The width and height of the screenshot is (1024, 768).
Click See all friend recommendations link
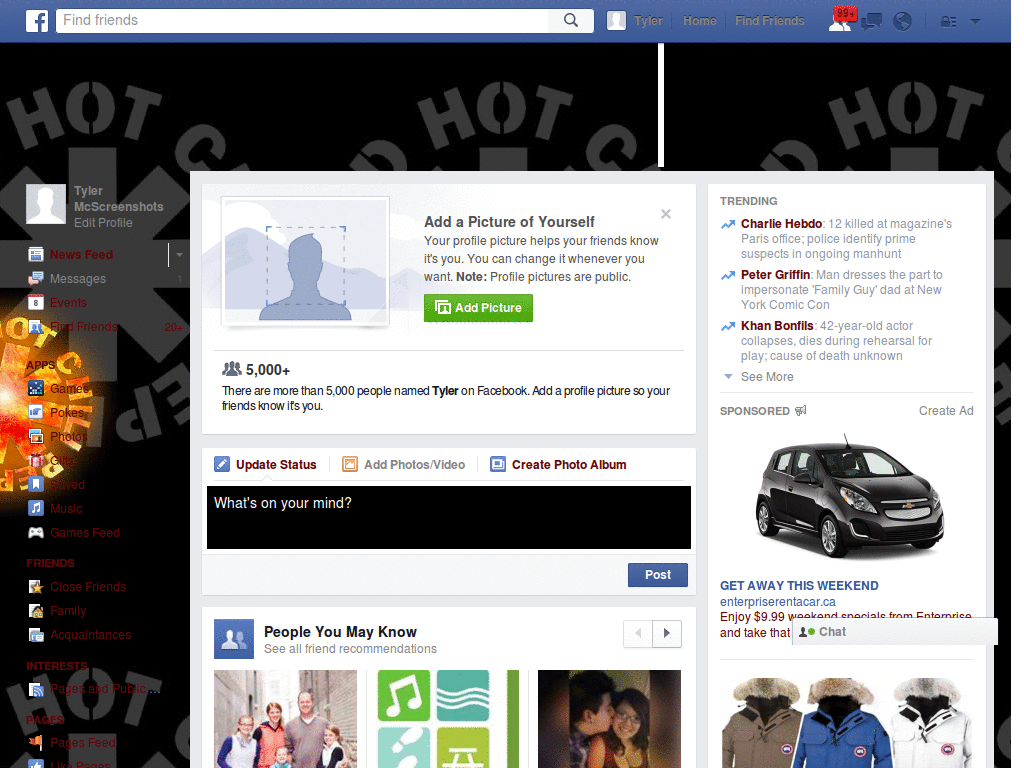coord(350,648)
